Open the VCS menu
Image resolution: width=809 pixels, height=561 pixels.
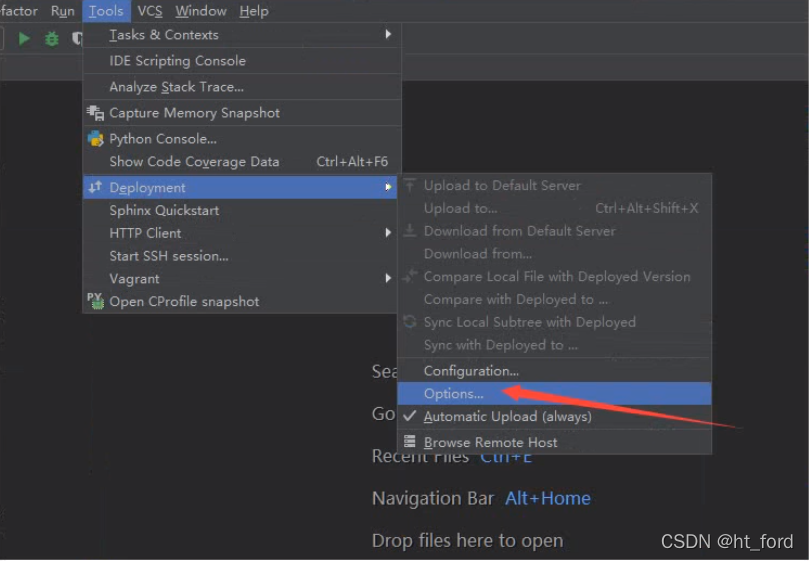click(150, 11)
